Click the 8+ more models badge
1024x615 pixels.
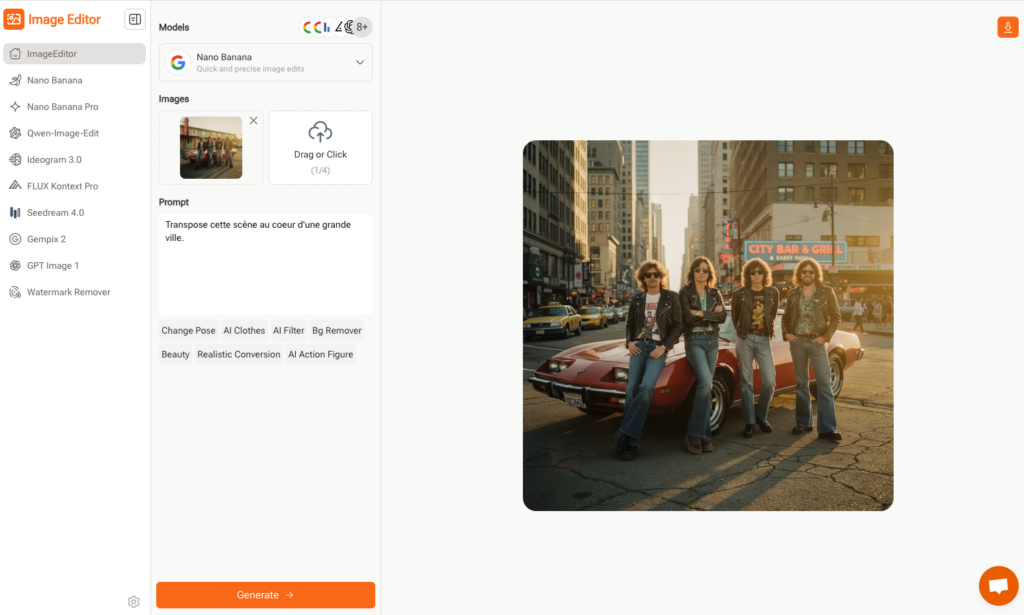pyautogui.click(x=361, y=27)
